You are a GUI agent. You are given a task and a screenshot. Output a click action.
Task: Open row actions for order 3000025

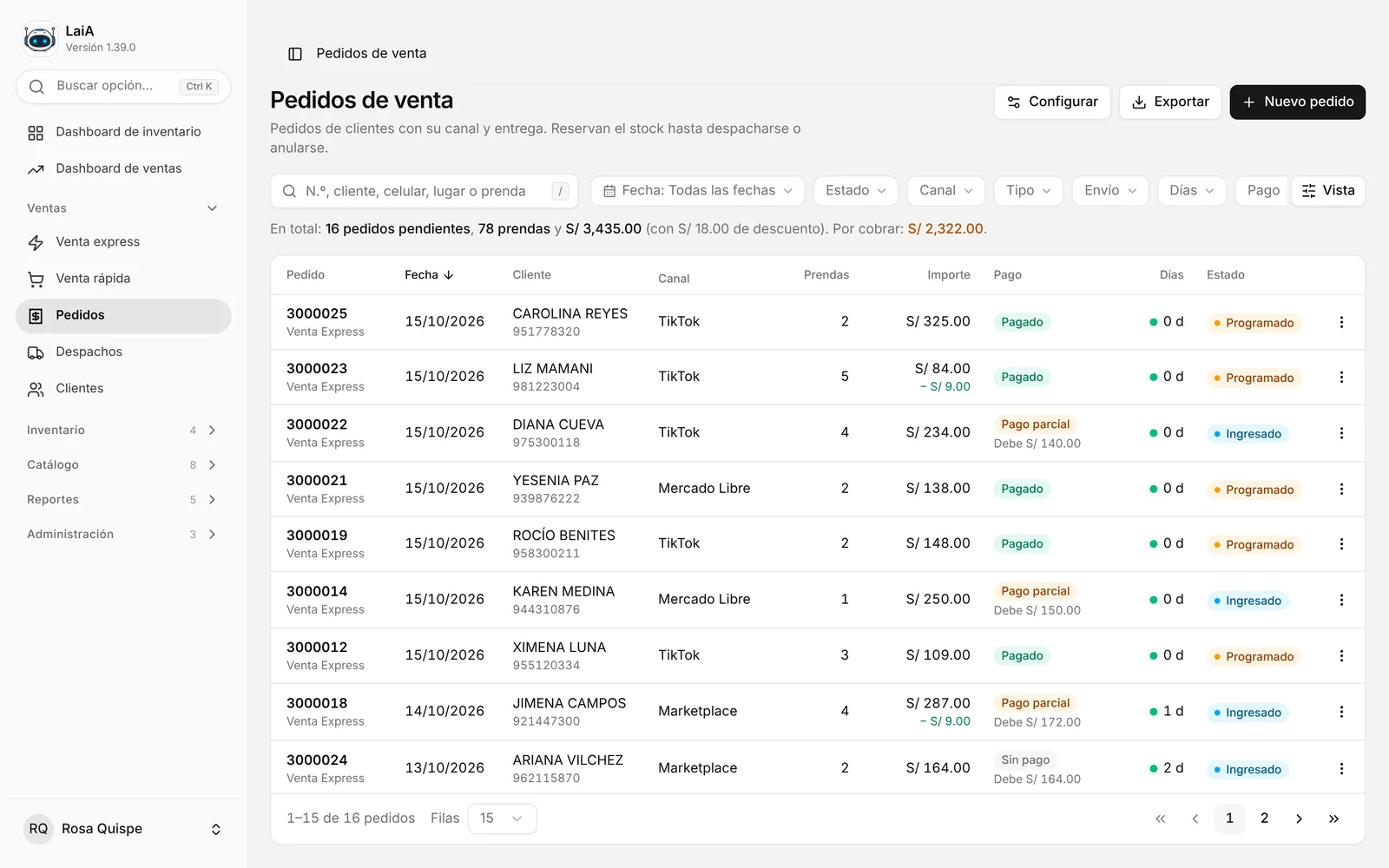point(1341,322)
